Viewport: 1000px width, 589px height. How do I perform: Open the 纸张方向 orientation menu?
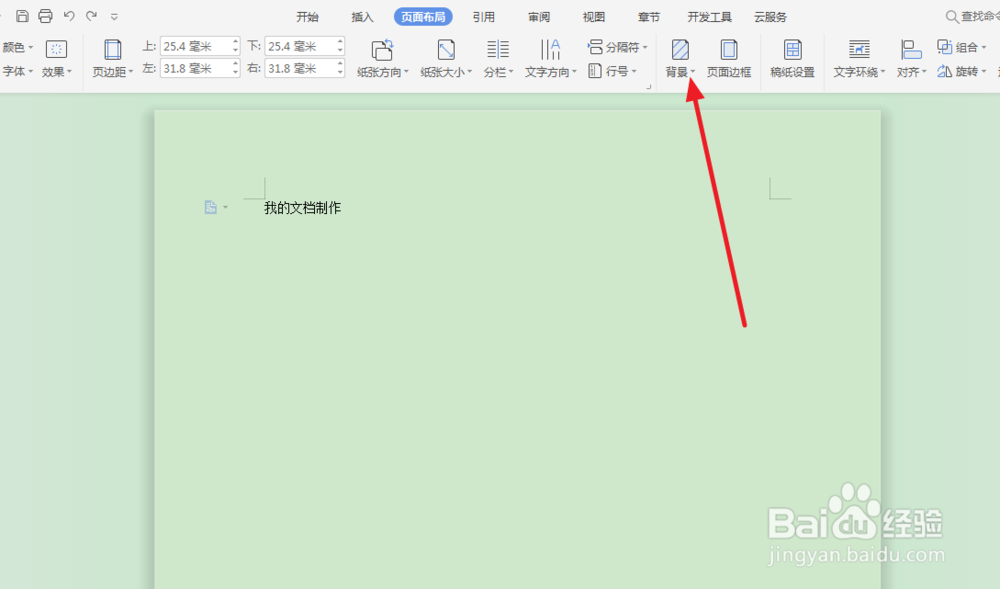(383, 59)
